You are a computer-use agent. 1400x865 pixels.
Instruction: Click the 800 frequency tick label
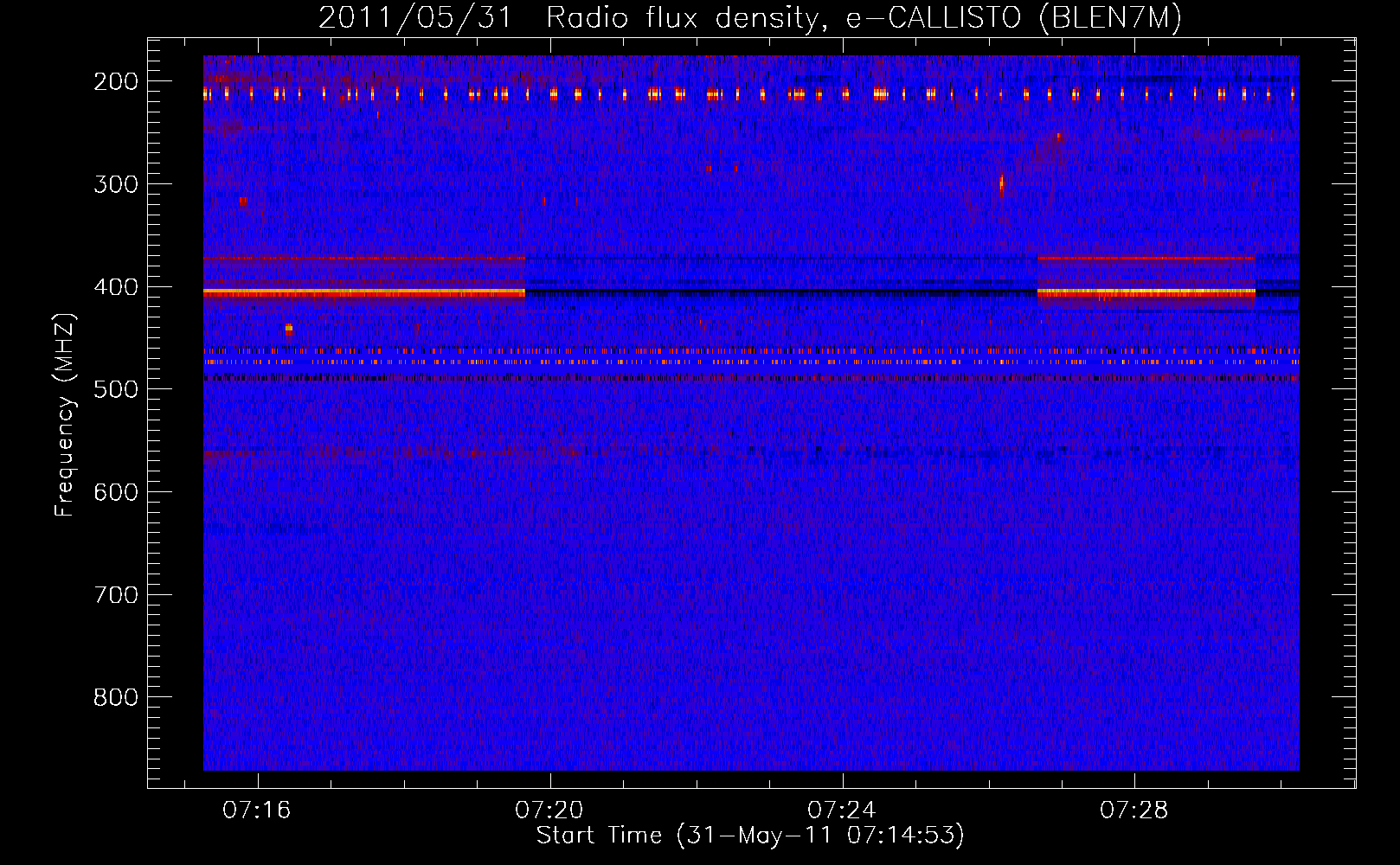(116, 697)
